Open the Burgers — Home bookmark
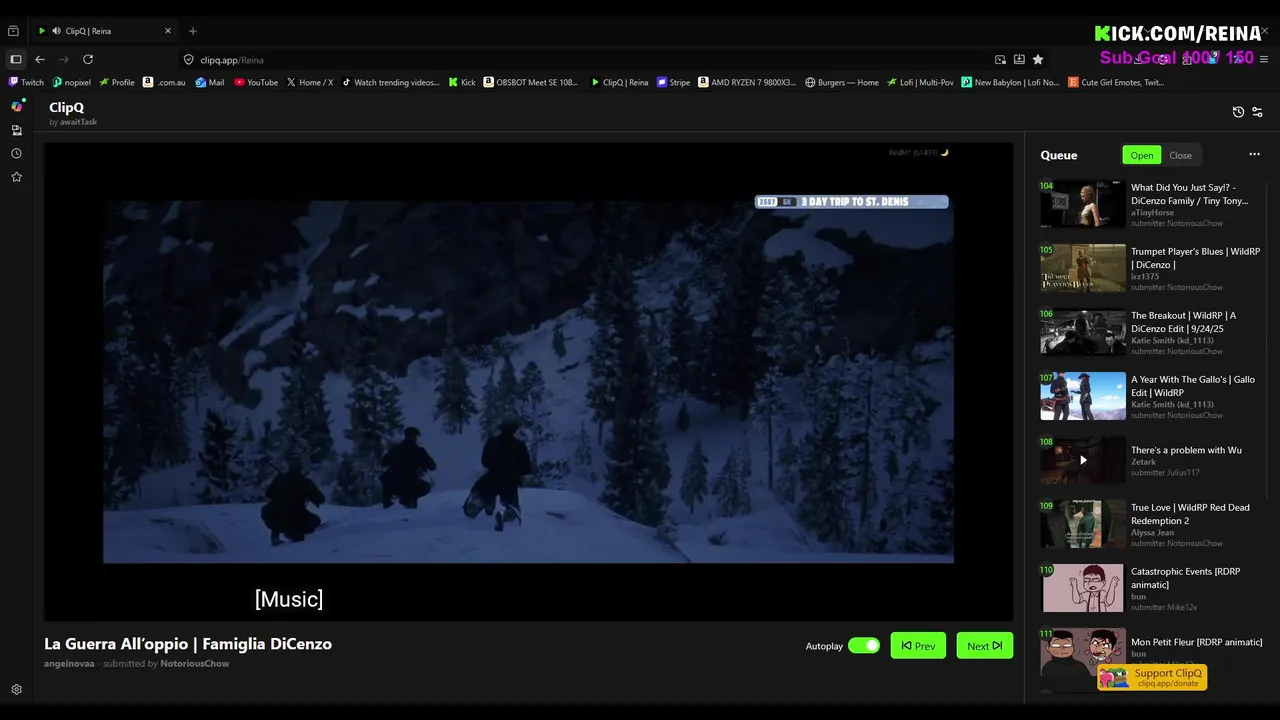1280x720 pixels. [x=842, y=82]
